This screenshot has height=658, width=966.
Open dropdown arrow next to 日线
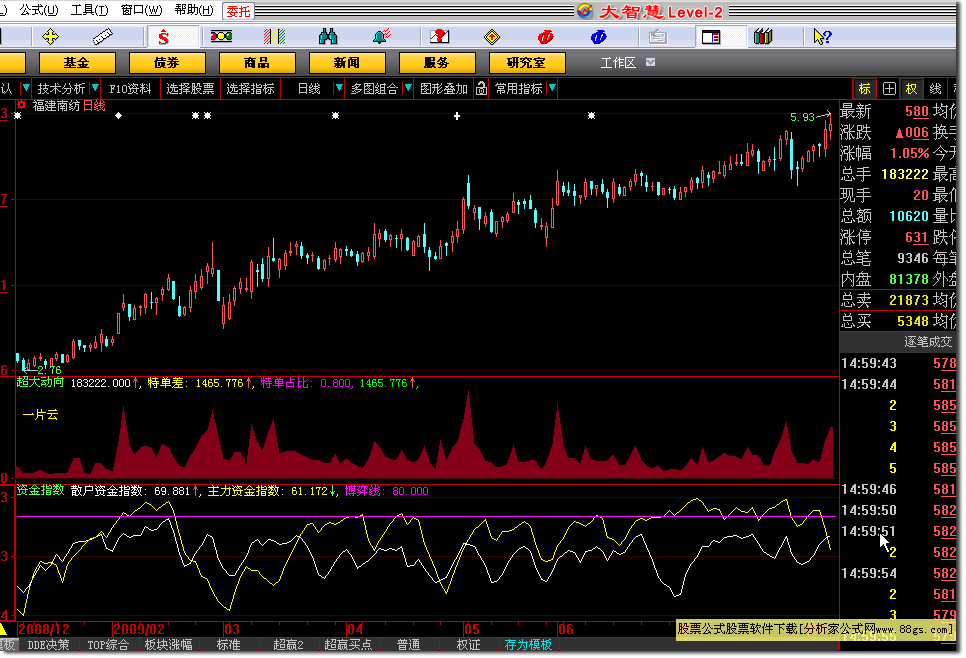[x=338, y=89]
